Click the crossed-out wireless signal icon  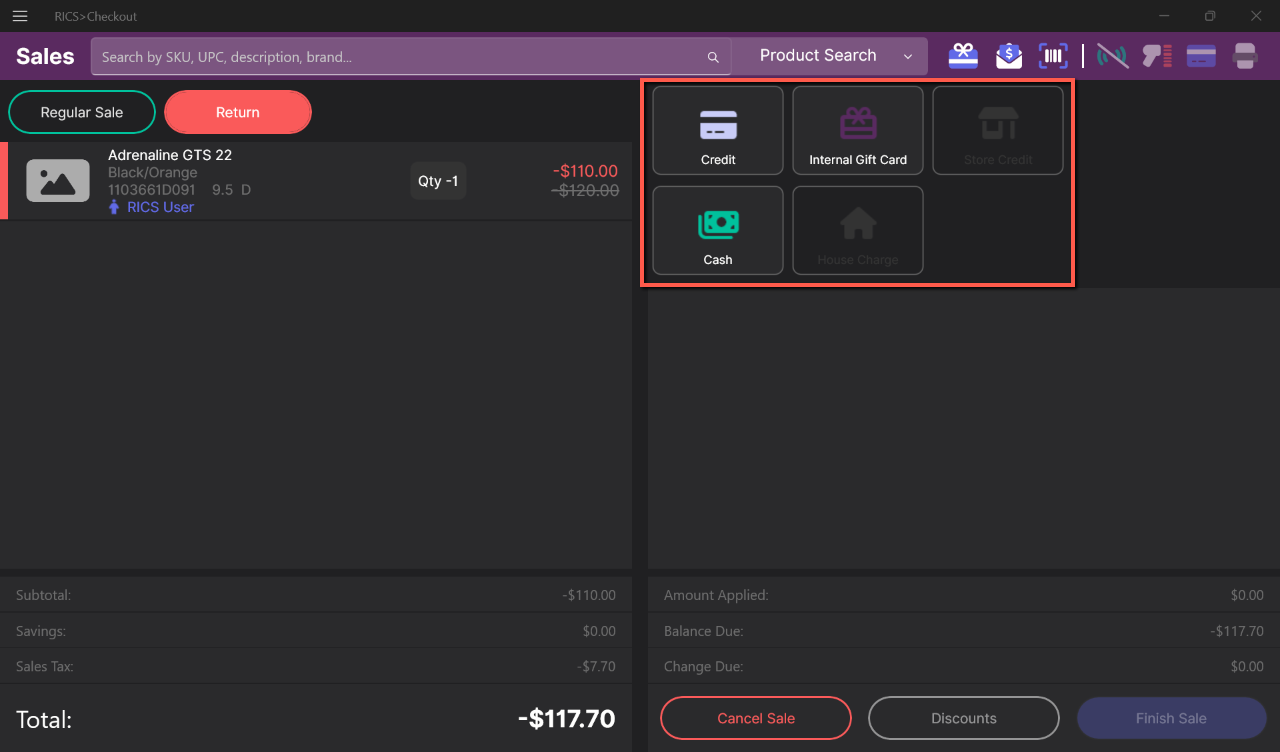coord(1112,56)
